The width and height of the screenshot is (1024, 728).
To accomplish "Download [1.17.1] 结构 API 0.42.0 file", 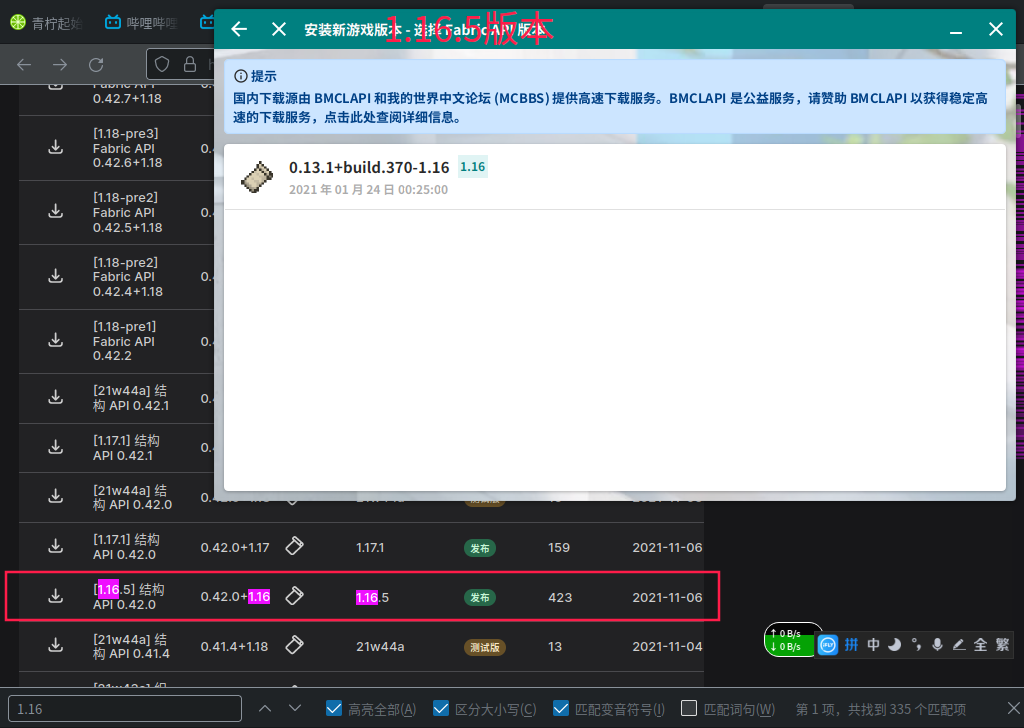I will coord(56,546).
